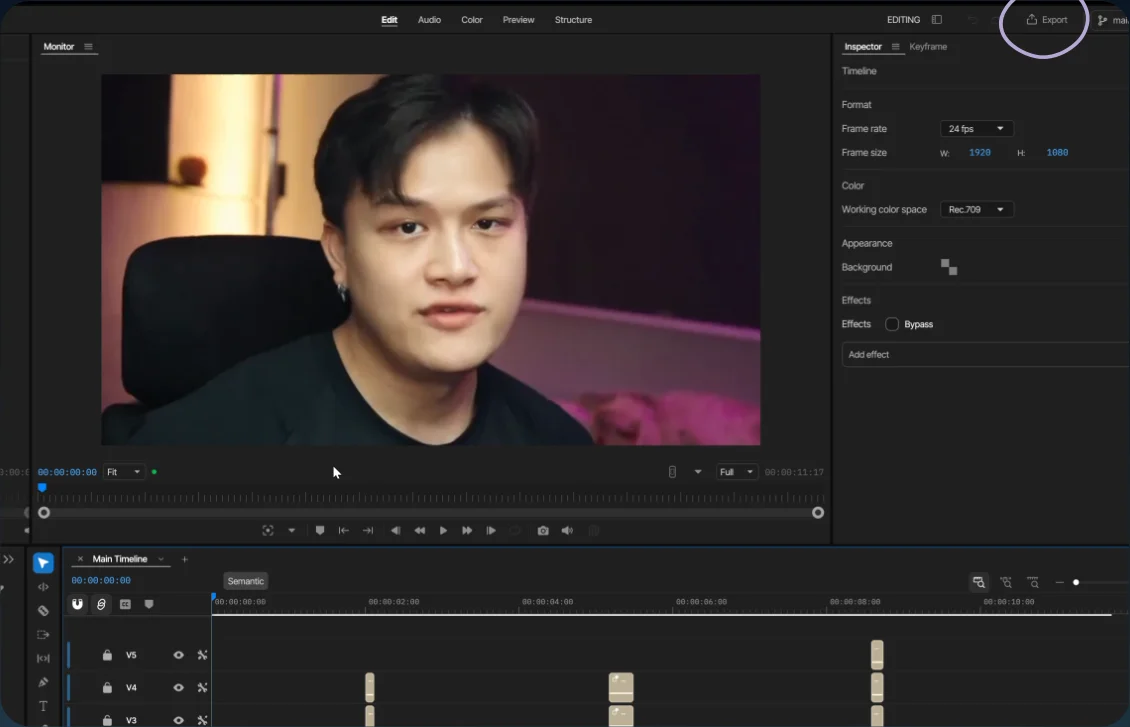Click the Add effect field
Viewport: 1130px width, 727px height.
986,354
